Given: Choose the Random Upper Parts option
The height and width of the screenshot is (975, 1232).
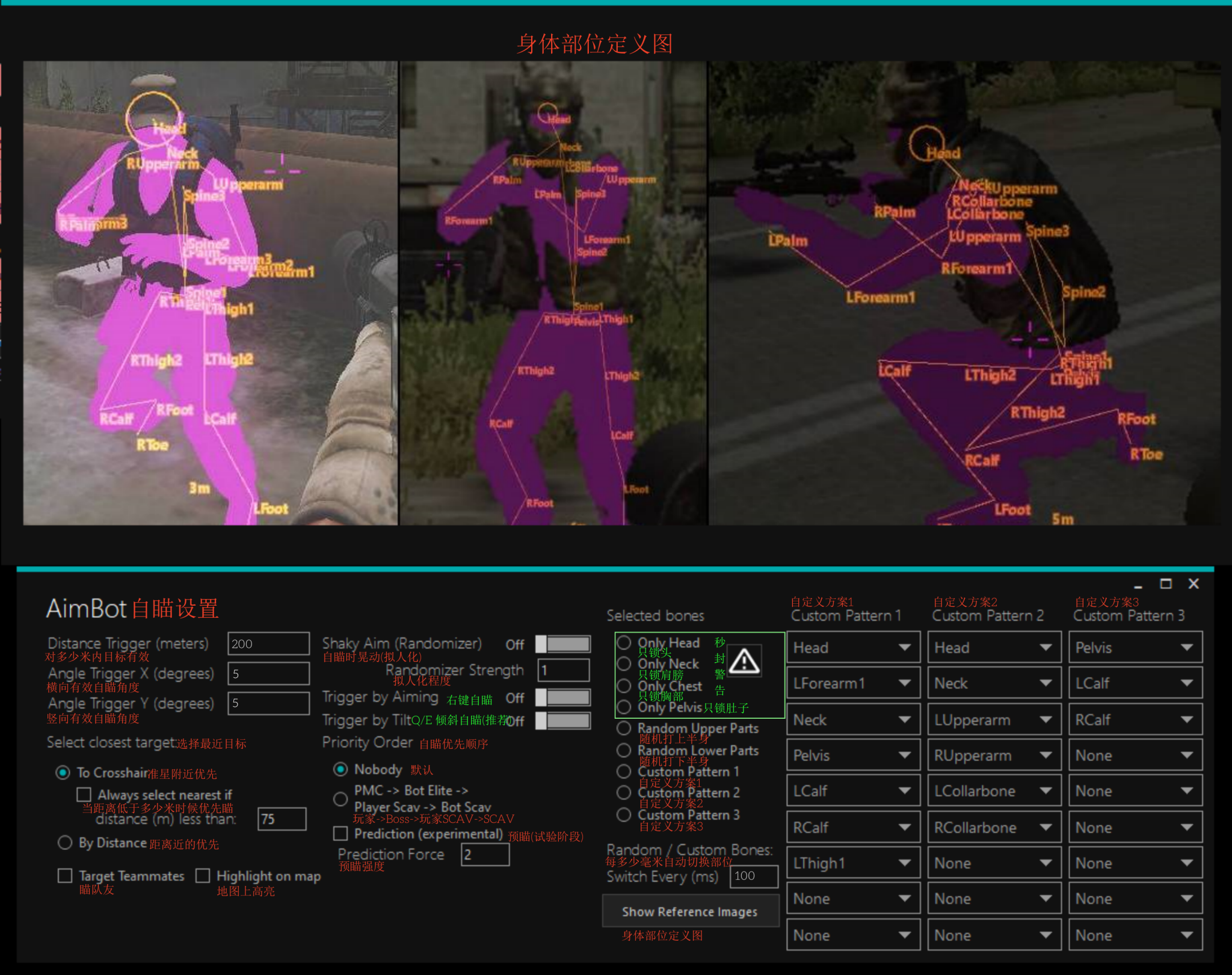Looking at the screenshot, I should pyautogui.click(x=624, y=728).
